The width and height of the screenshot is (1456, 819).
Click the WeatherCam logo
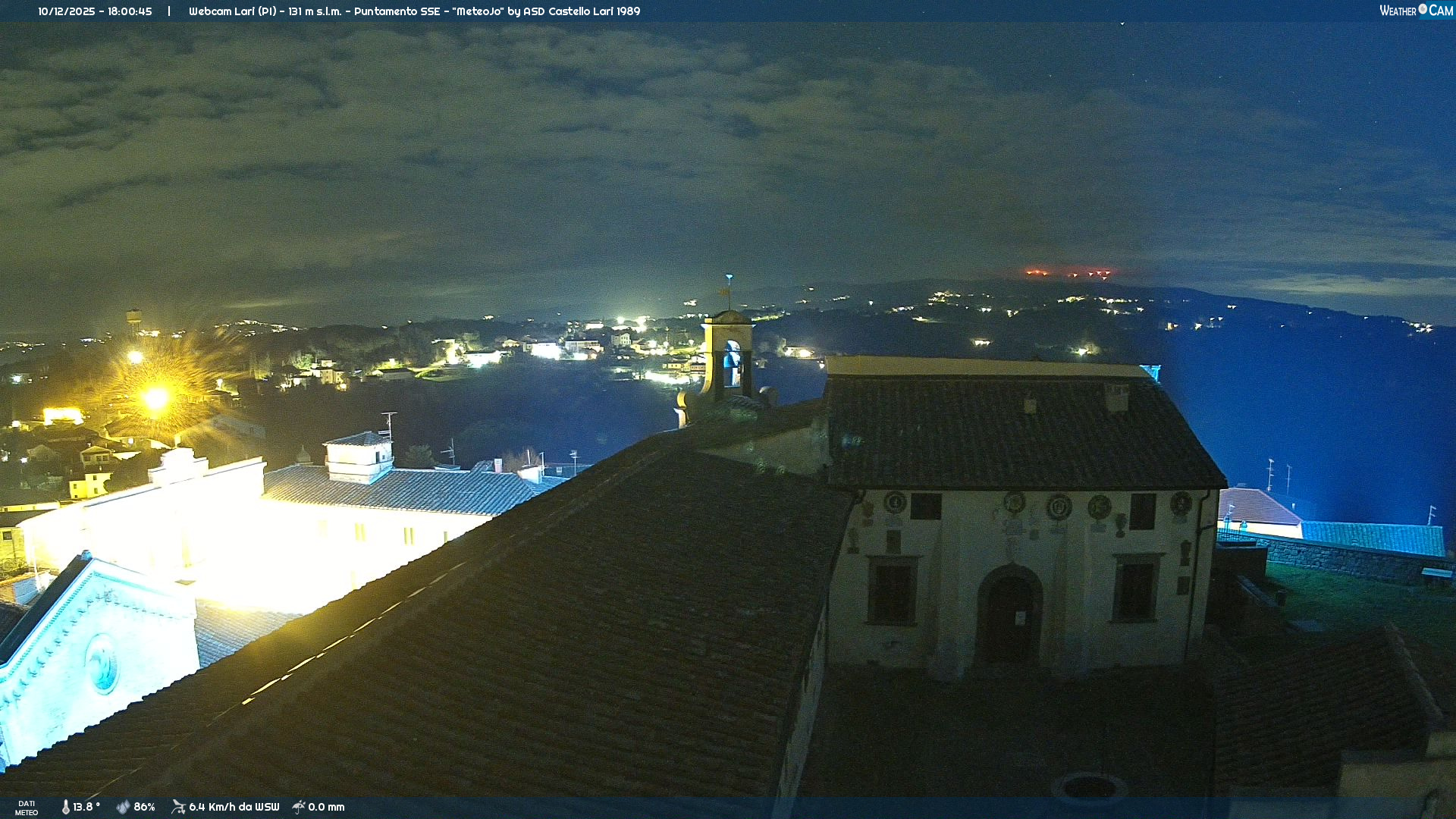click(x=1416, y=11)
